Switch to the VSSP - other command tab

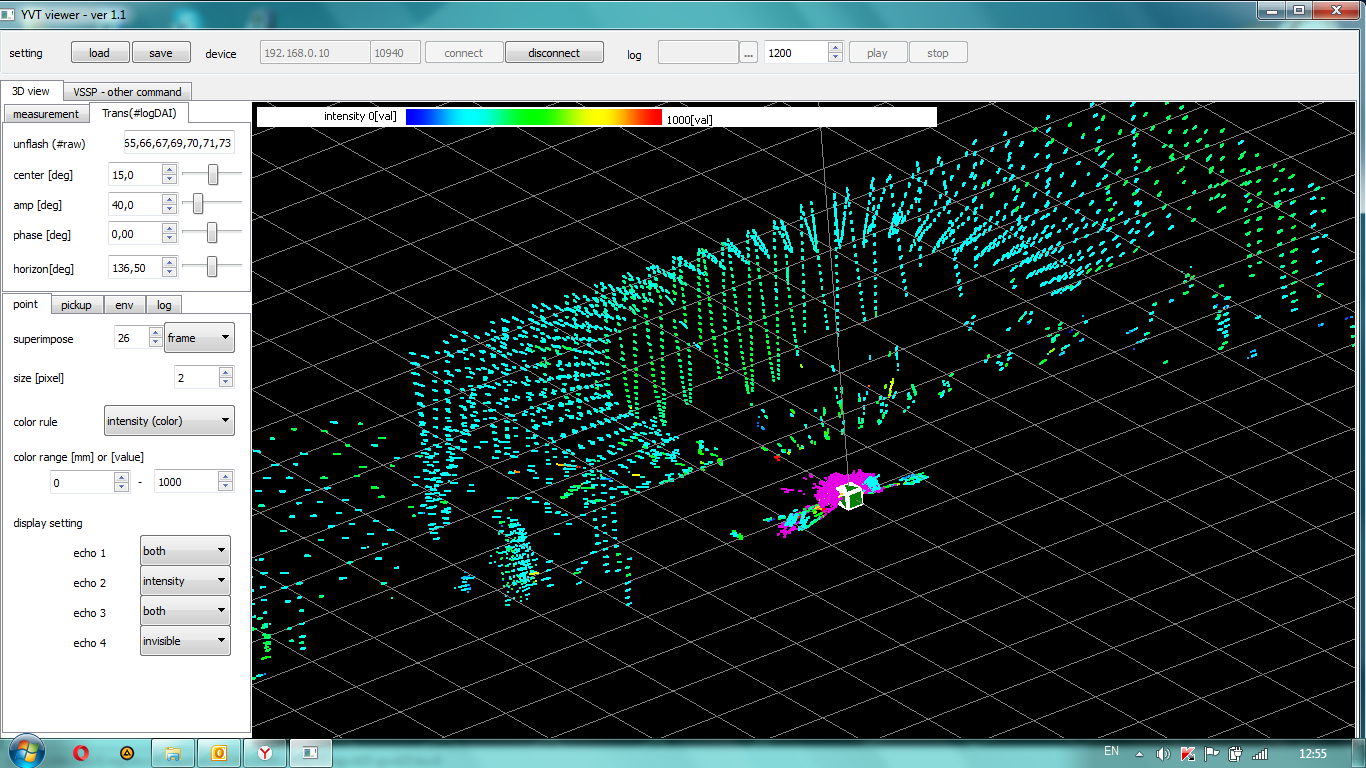click(127, 92)
